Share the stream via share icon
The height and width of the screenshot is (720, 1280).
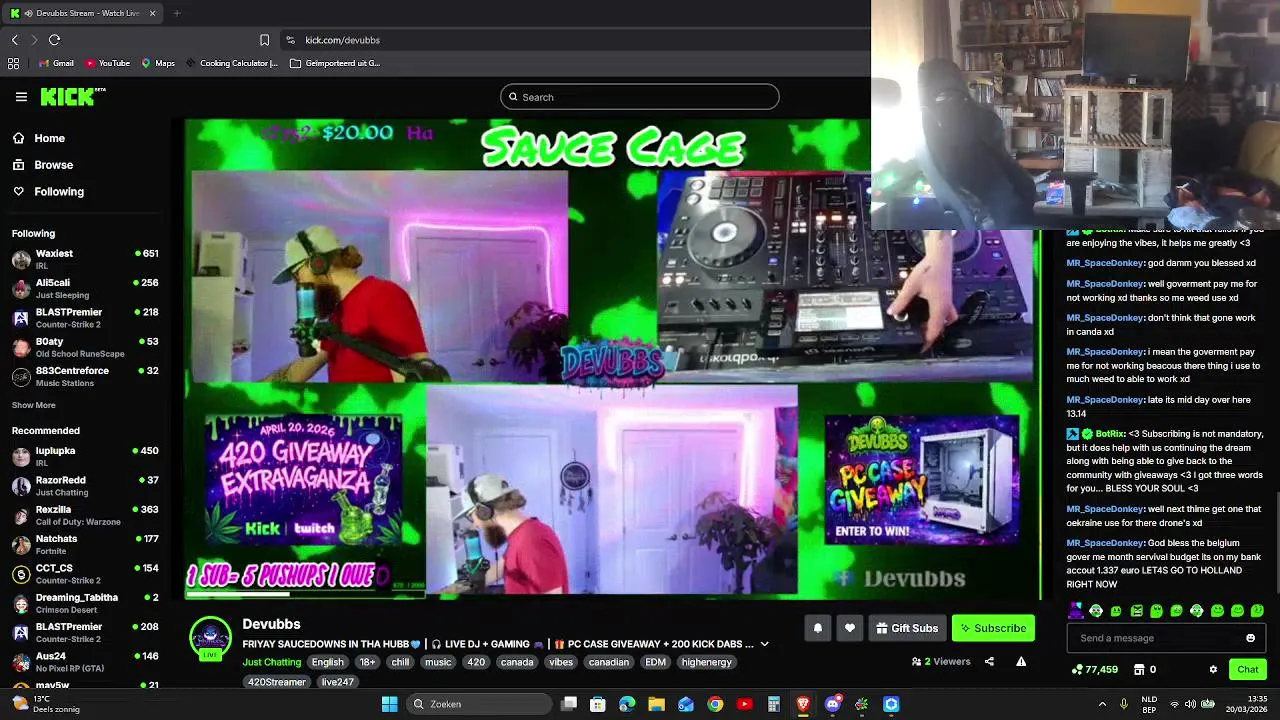[x=989, y=661]
